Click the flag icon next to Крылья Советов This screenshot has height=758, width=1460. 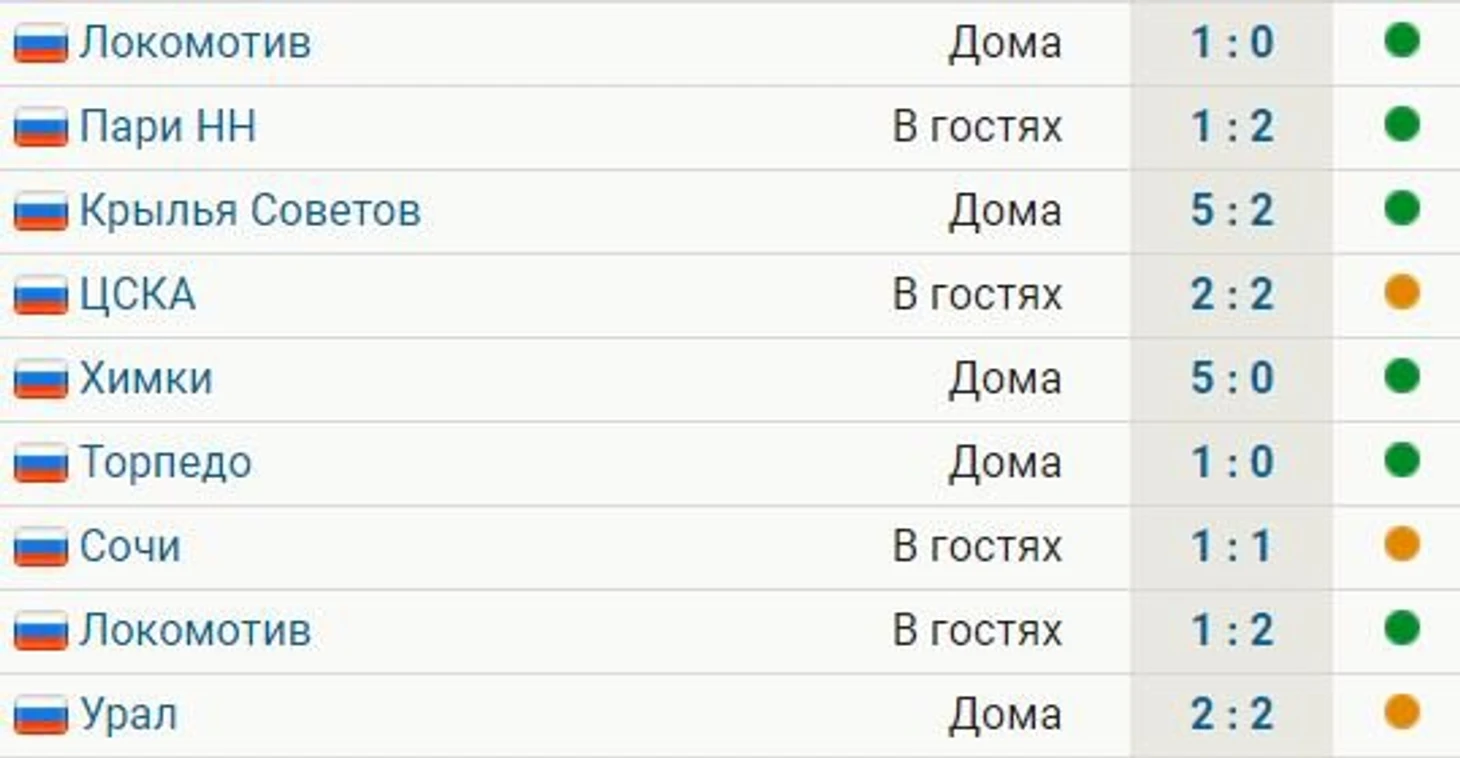pos(41,211)
